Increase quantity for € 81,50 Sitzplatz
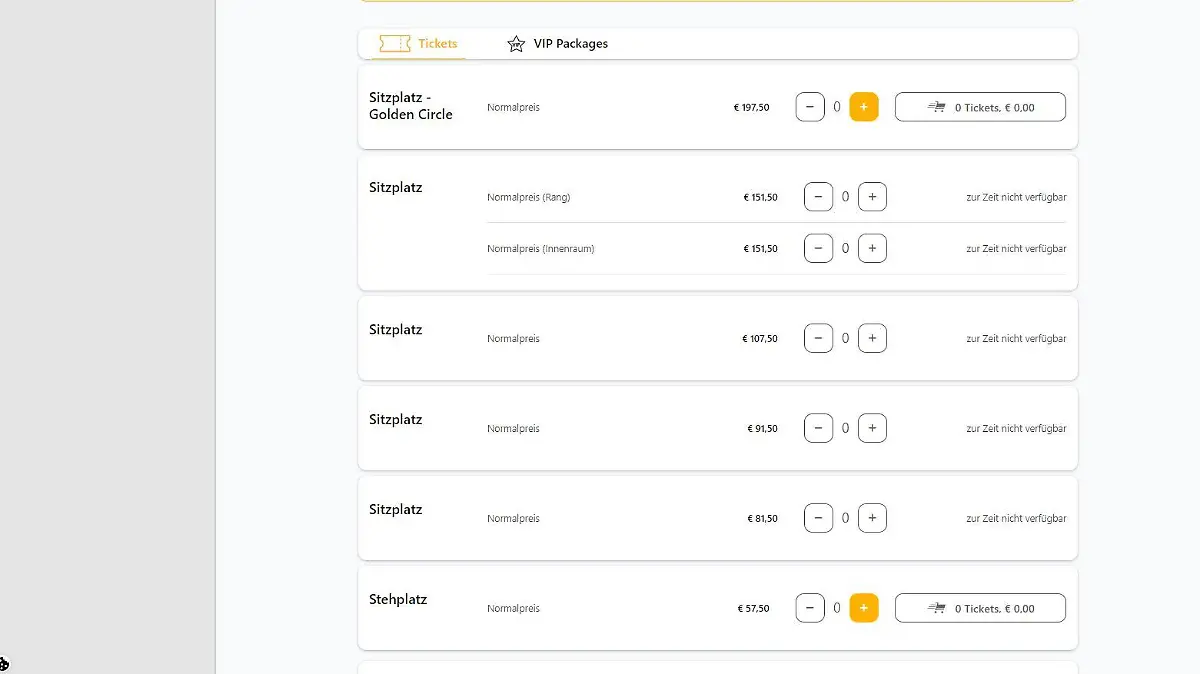This screenshot has height=674, width=1200. [872, 519]
